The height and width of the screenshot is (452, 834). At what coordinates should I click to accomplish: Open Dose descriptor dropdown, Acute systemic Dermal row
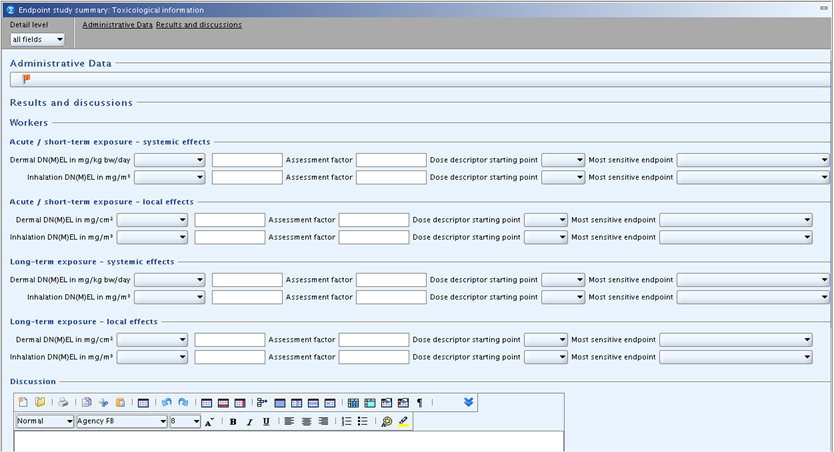(x=563, y=160)
